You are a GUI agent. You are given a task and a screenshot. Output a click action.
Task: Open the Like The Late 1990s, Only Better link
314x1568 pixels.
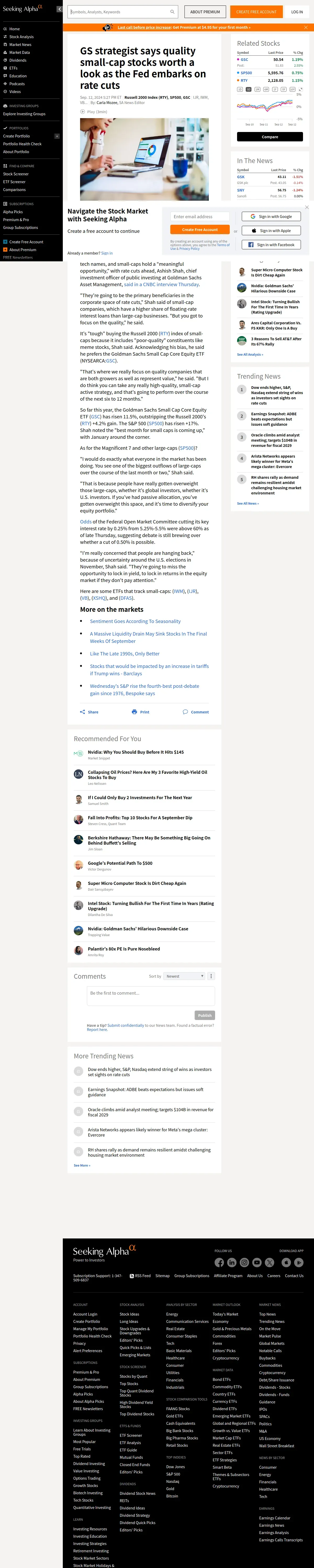coord(125,654)
